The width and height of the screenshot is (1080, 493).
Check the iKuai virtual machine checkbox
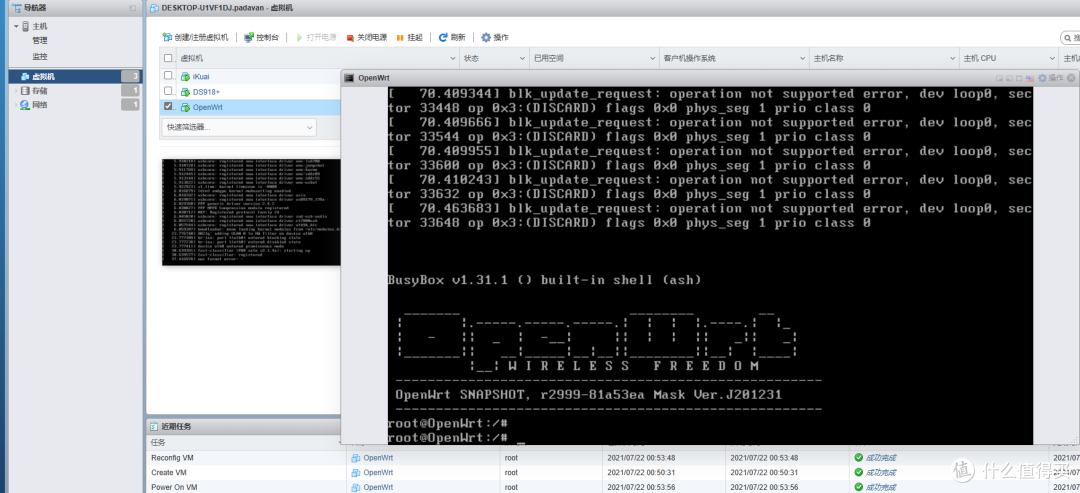pyautogui.click(x=168, y=76)
